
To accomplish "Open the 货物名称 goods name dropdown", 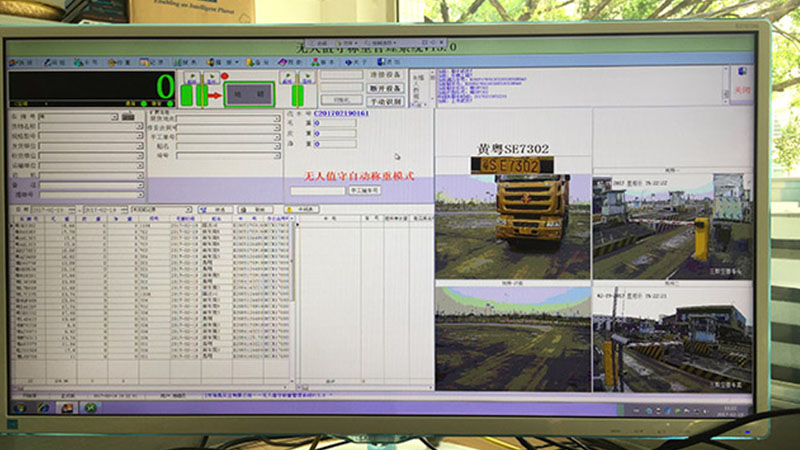I will (139, 127).
